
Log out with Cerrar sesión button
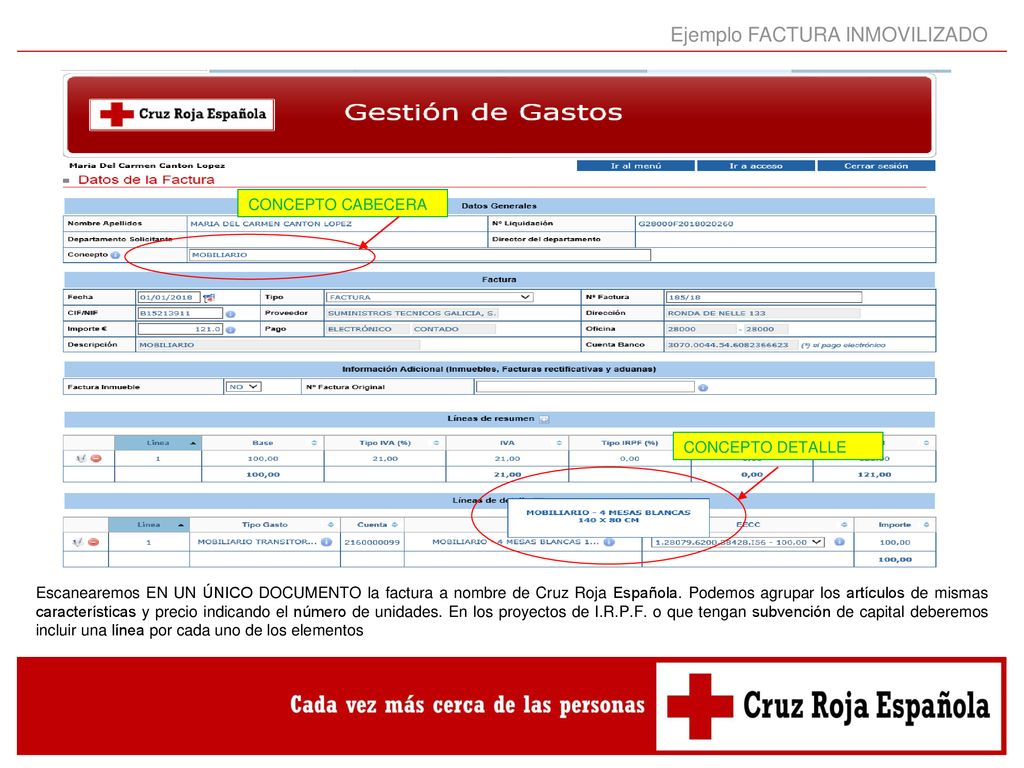(876, 166)
